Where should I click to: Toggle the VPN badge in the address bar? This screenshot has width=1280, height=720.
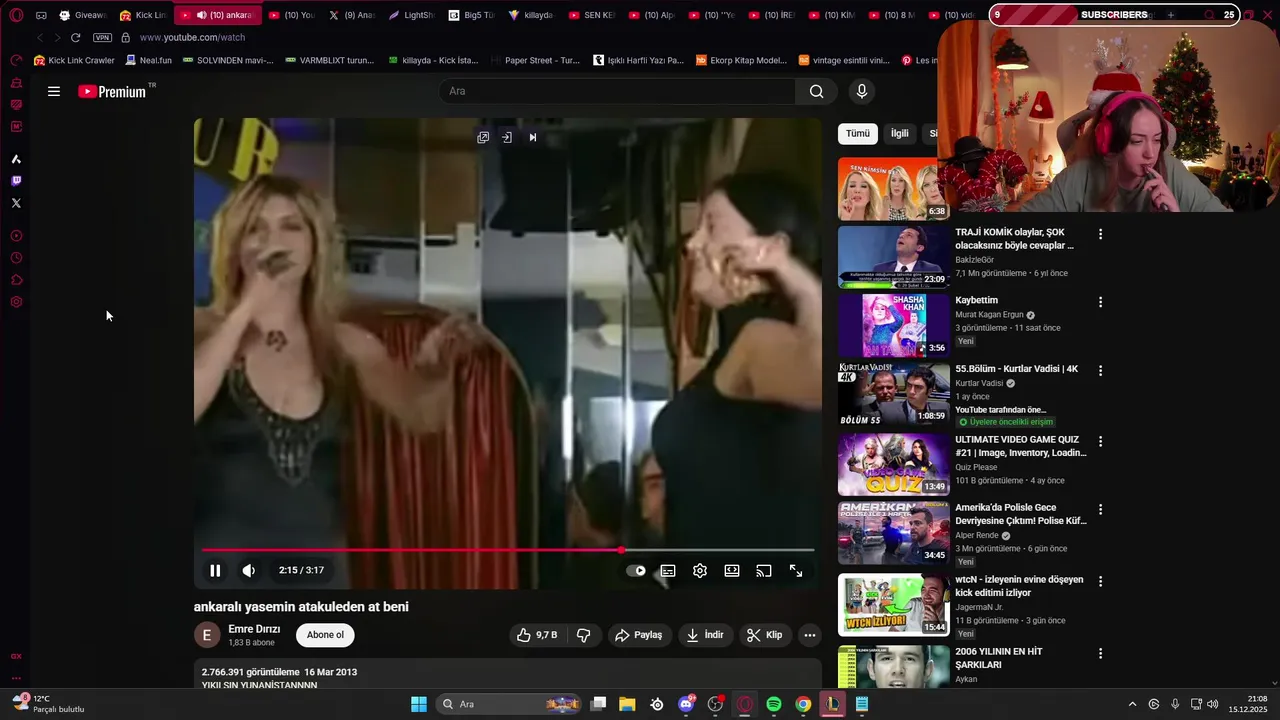tap(102, 37)
